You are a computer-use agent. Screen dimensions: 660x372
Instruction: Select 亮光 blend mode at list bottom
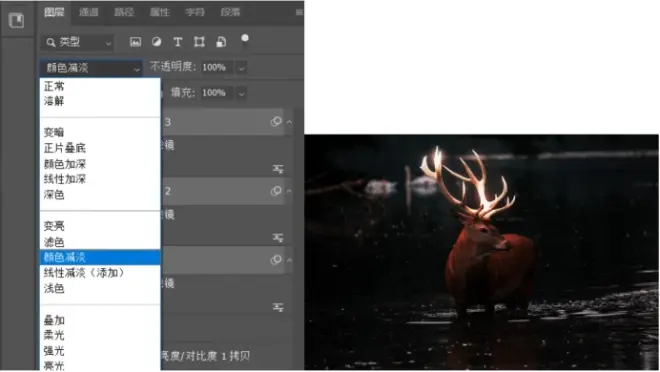click(x=100, y=365)
